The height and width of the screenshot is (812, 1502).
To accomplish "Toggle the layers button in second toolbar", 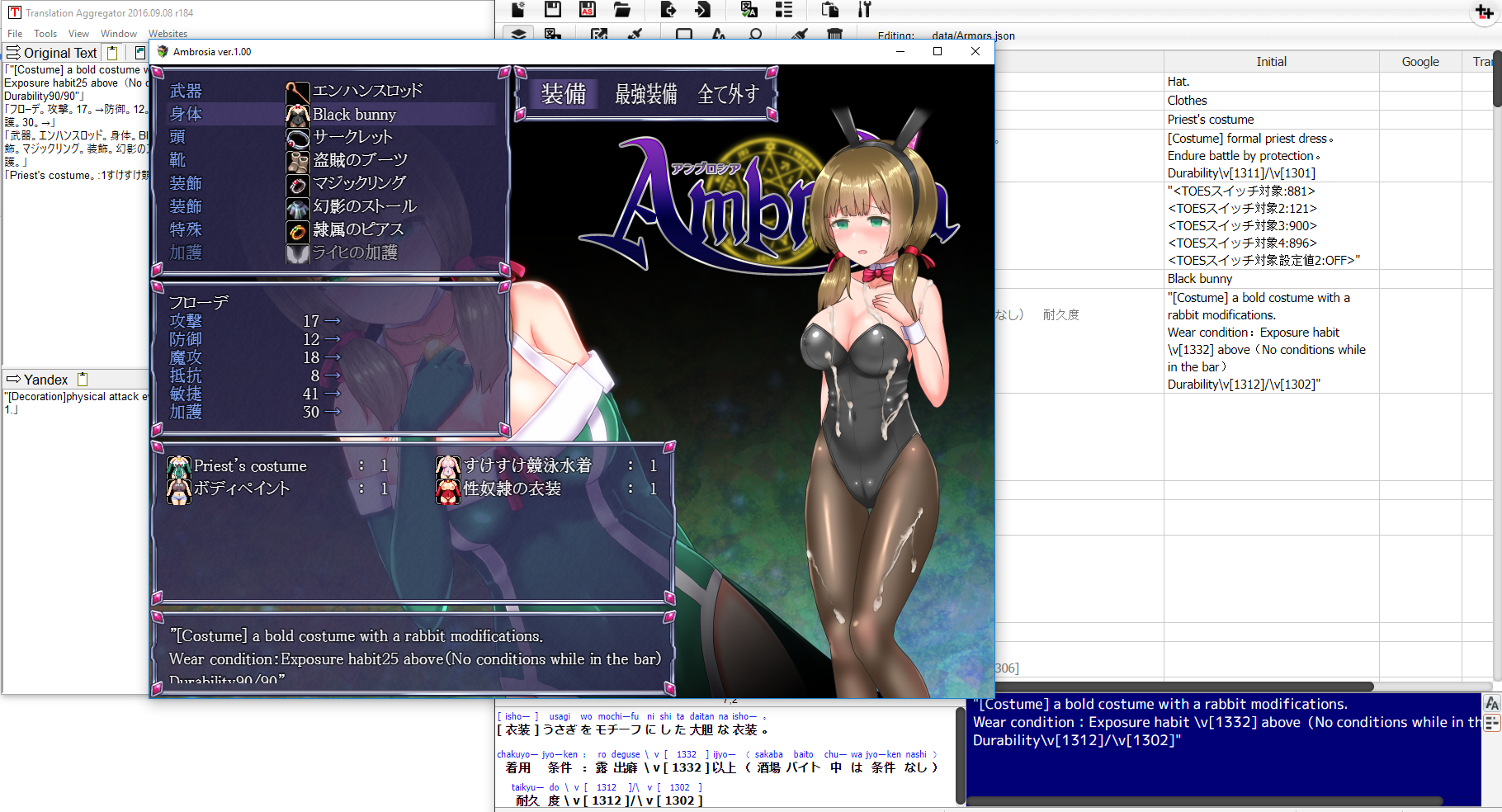I will coord(518,35).
